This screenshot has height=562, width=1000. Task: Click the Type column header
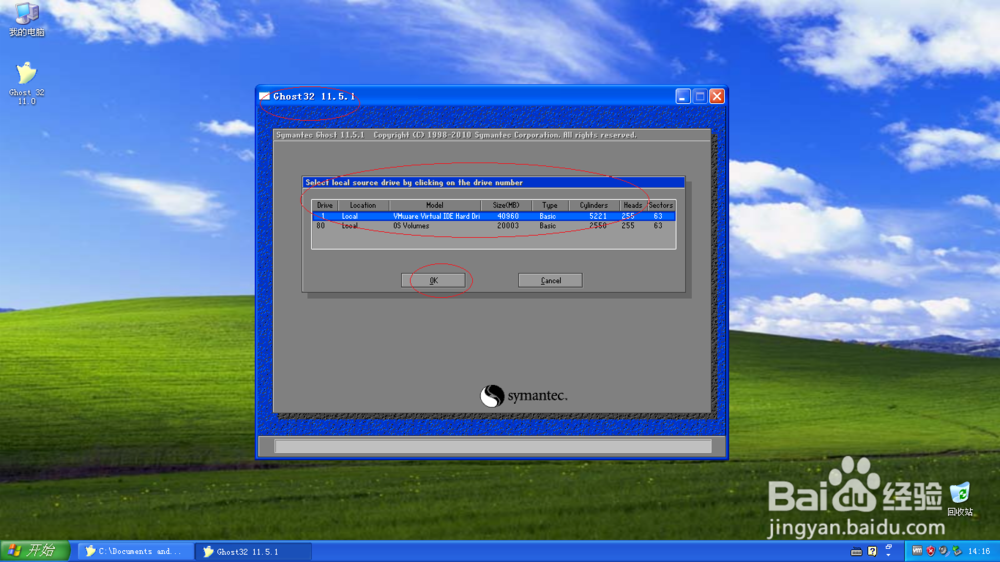tap(549, 205)
